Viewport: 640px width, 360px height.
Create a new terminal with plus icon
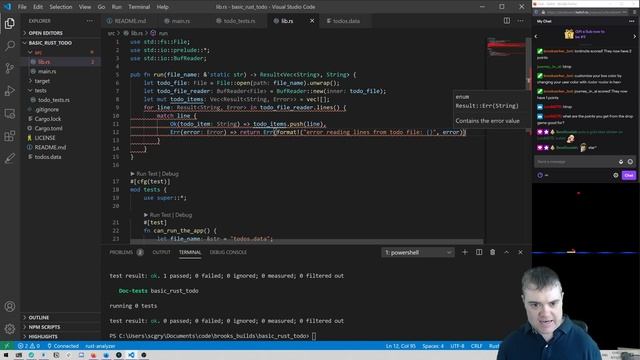[464, 252]
